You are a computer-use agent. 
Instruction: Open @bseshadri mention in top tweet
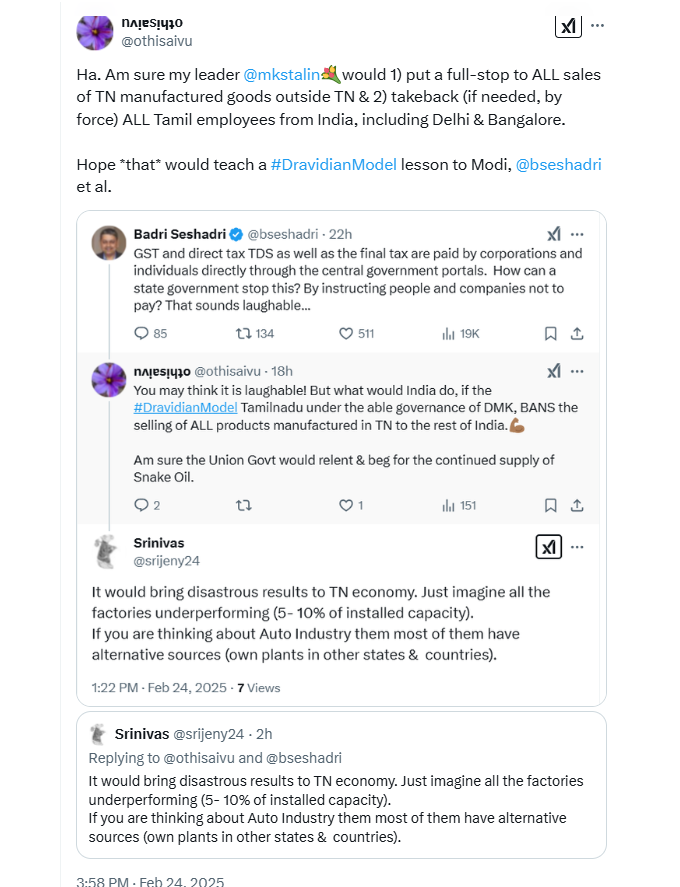pyautogui.click(x=558, y=163)
